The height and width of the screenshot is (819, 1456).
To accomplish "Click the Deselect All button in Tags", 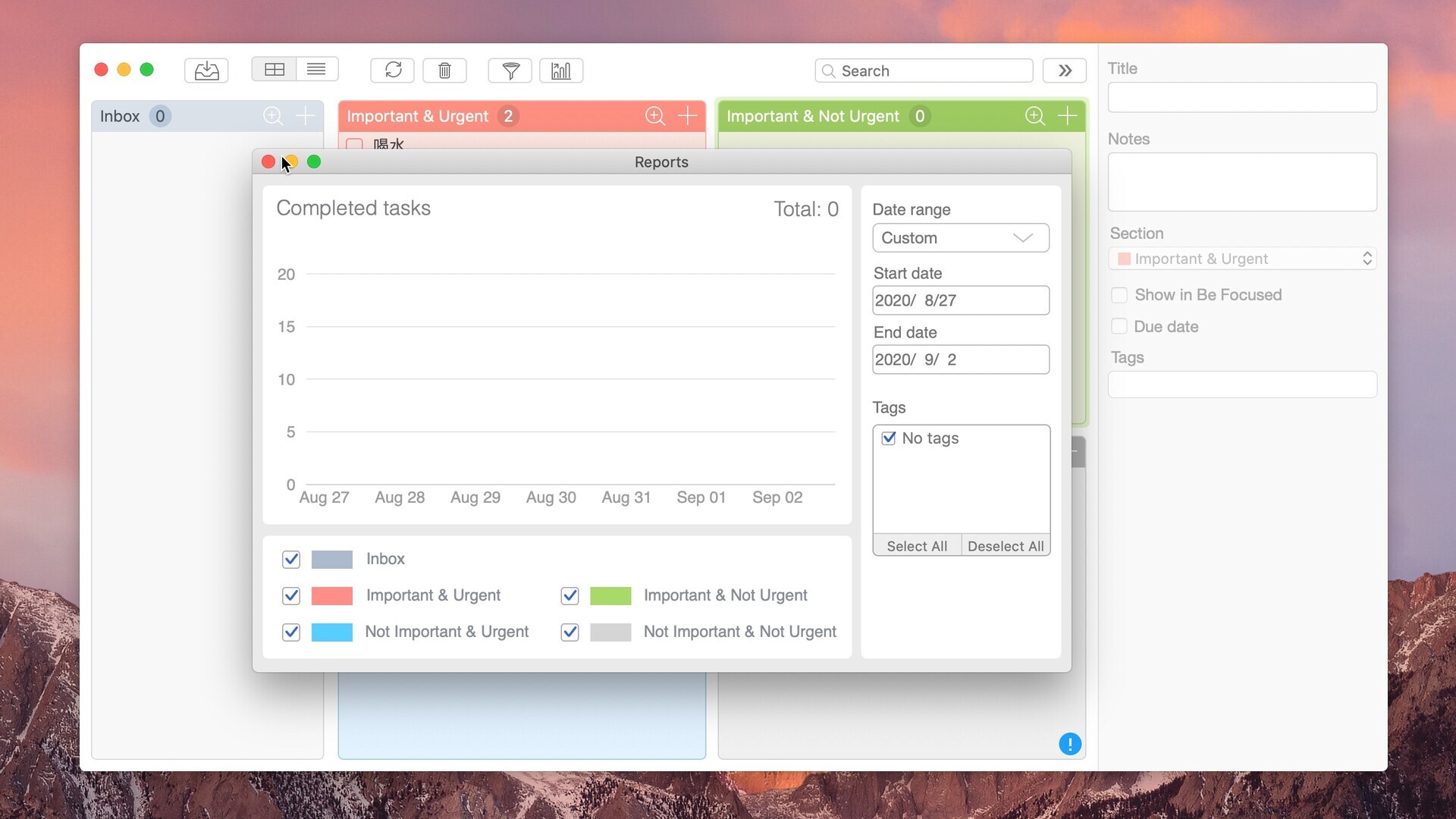I will 1005,546.
